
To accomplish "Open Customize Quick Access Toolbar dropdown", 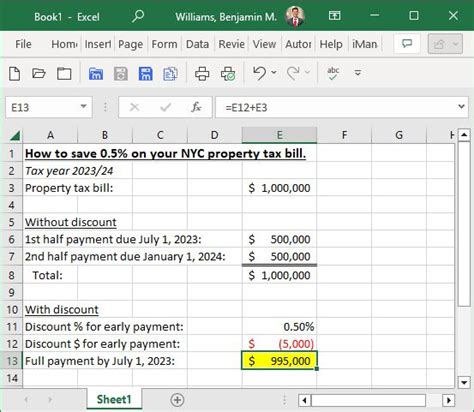I will (358, 73).
